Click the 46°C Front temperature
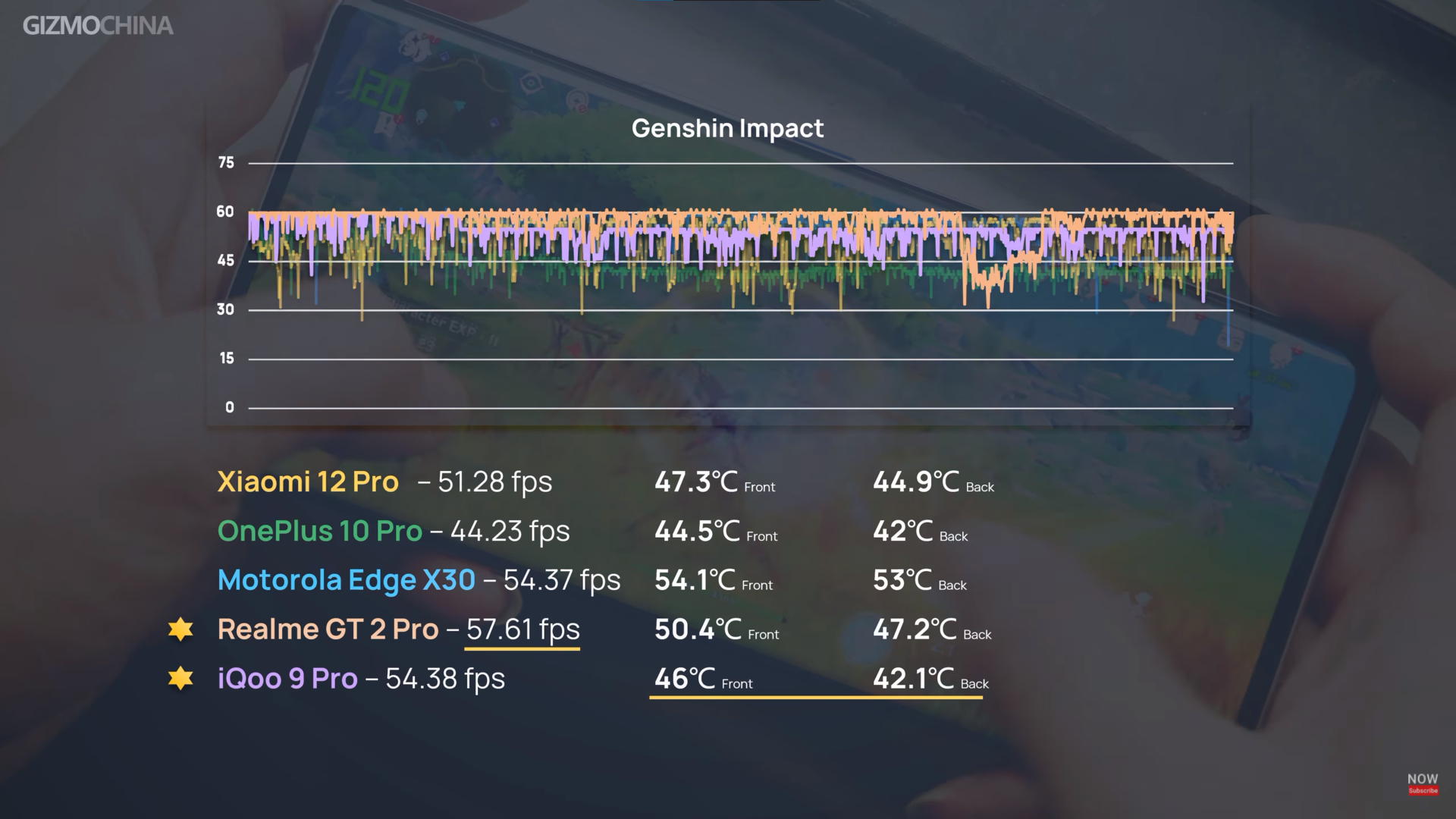 (703, 679)
